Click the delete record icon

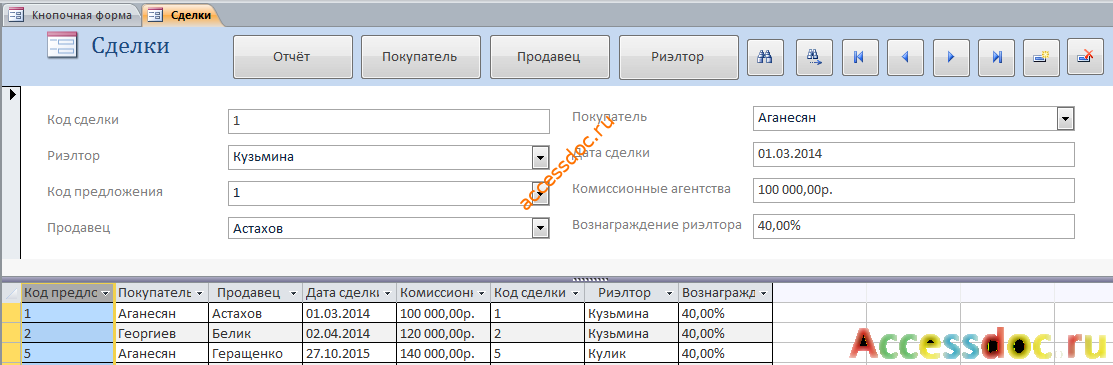(1086, 57)
